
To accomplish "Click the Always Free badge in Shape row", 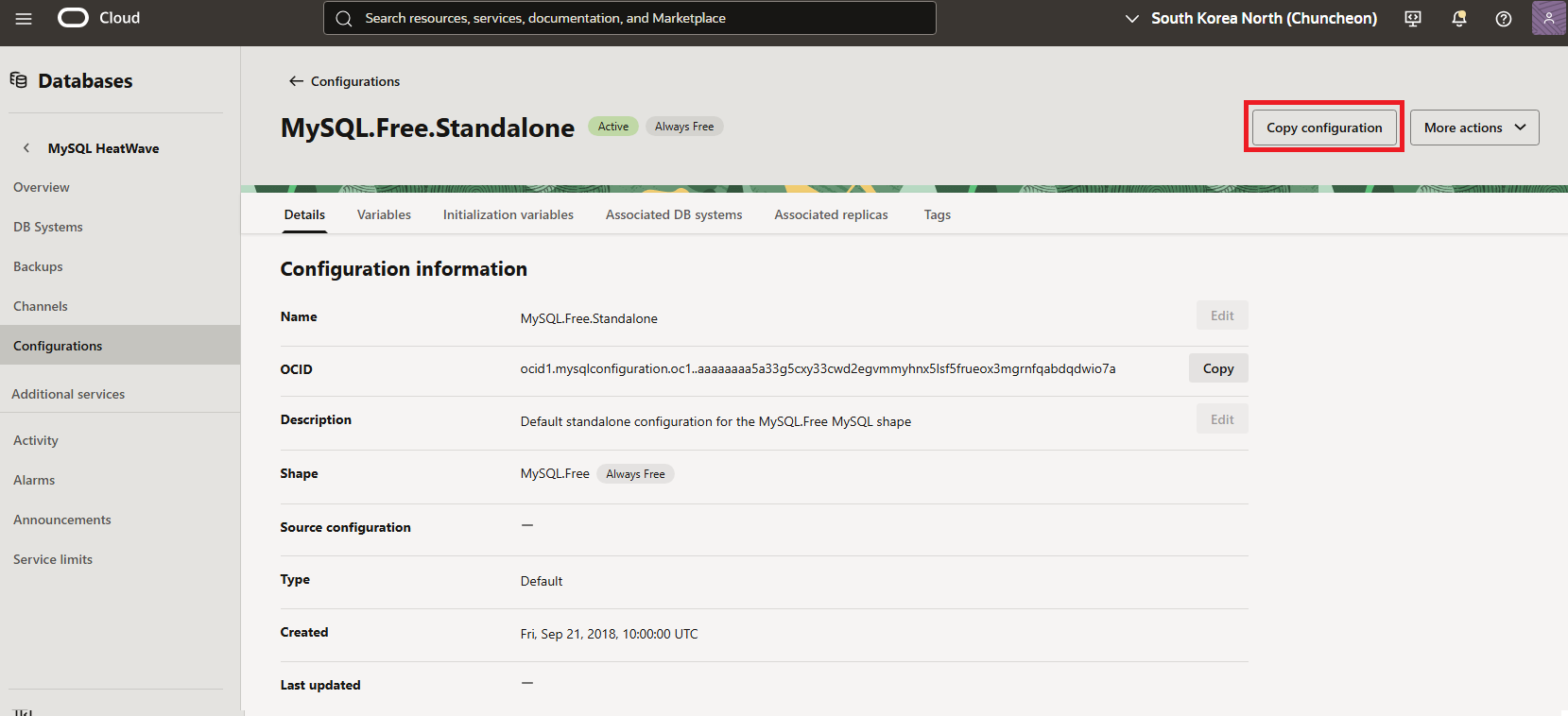I will (635, 474).
